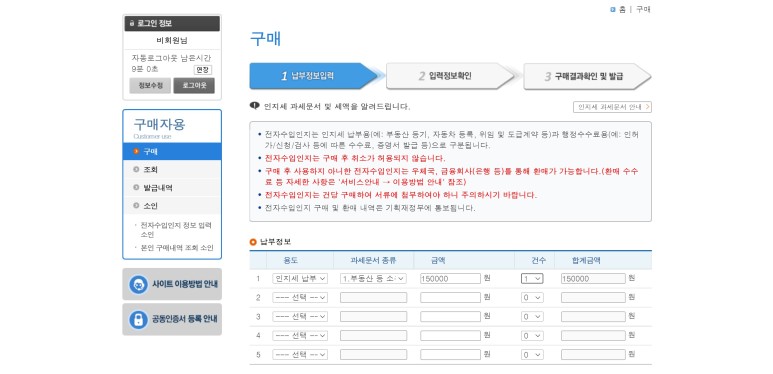Open row 5 용도 선택 dropdown
This screenshot has width=773, height=374.
coord(300,354)
